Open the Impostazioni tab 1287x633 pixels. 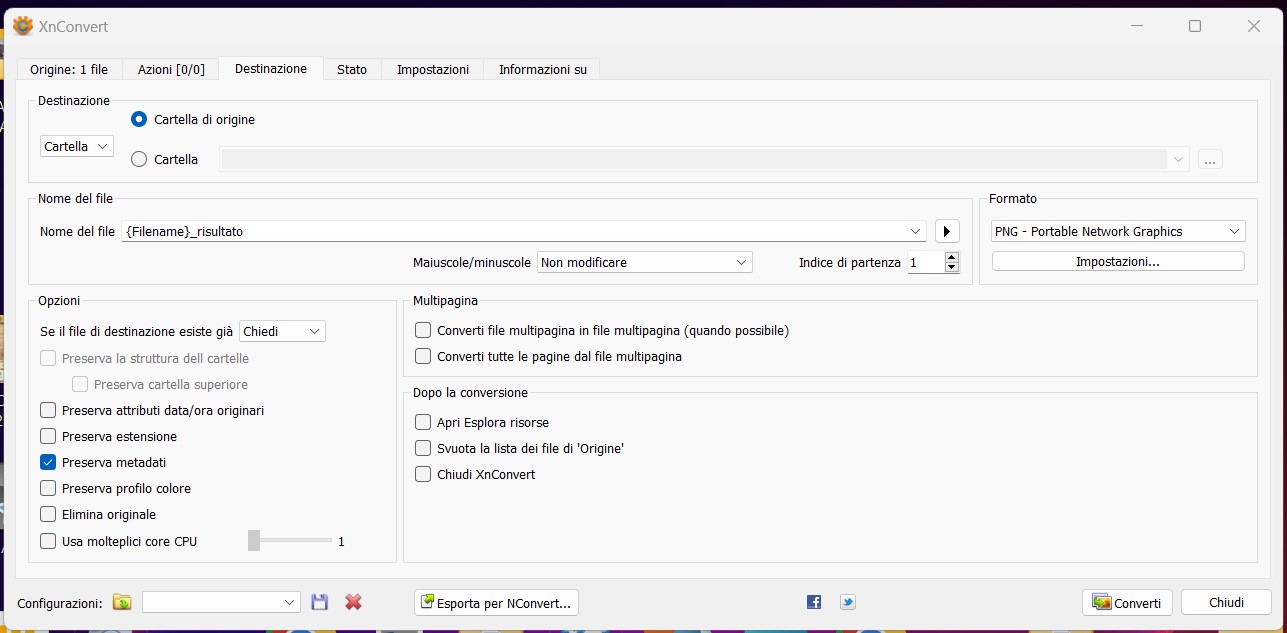[432, 69]
